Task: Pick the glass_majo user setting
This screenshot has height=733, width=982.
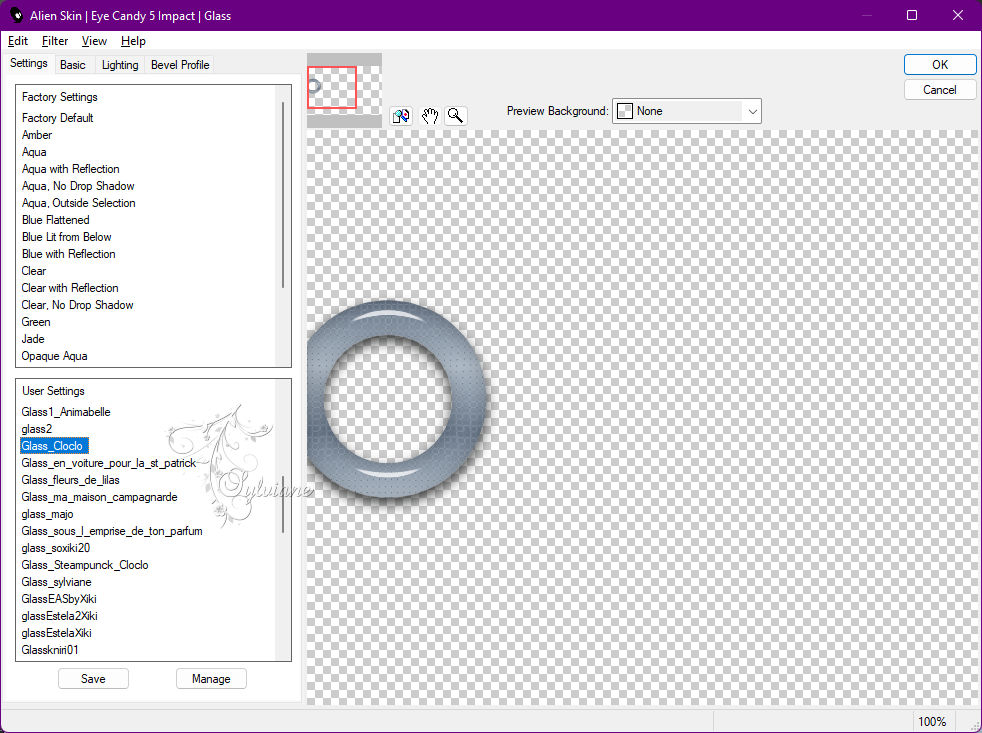Action: click(x=47, y=514)
